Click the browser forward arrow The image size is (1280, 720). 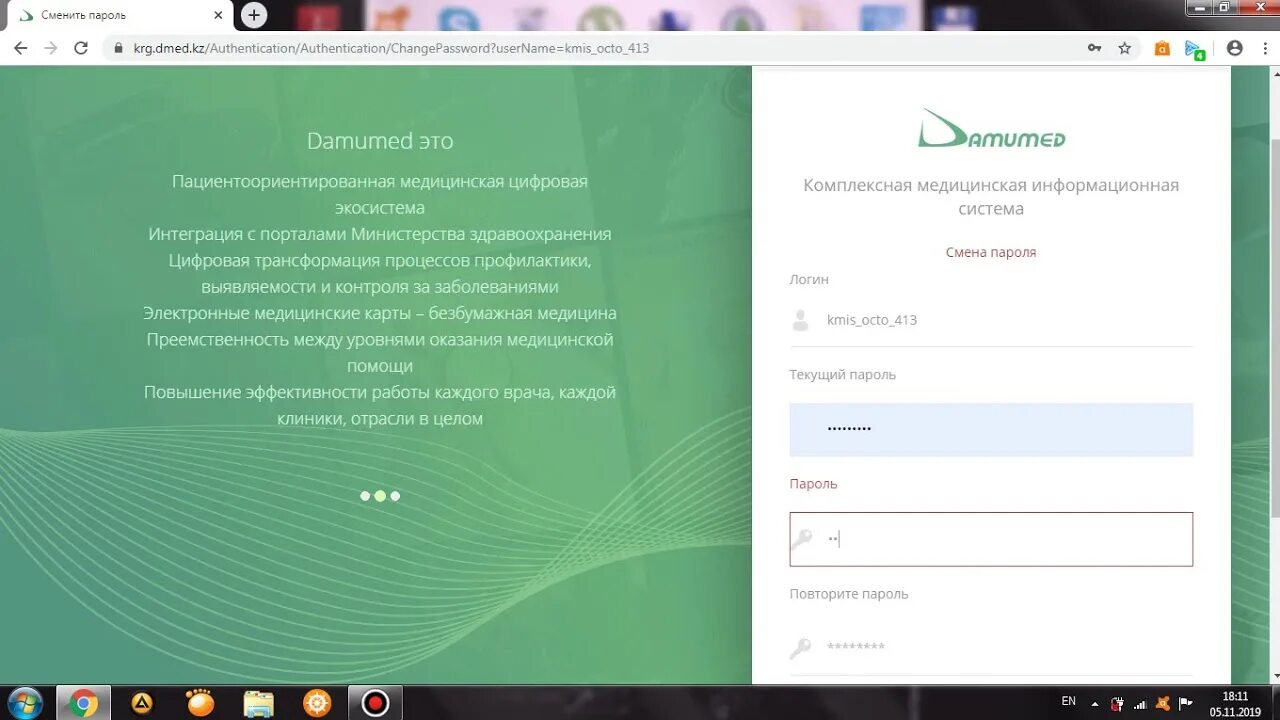click(x=51, y=48)
